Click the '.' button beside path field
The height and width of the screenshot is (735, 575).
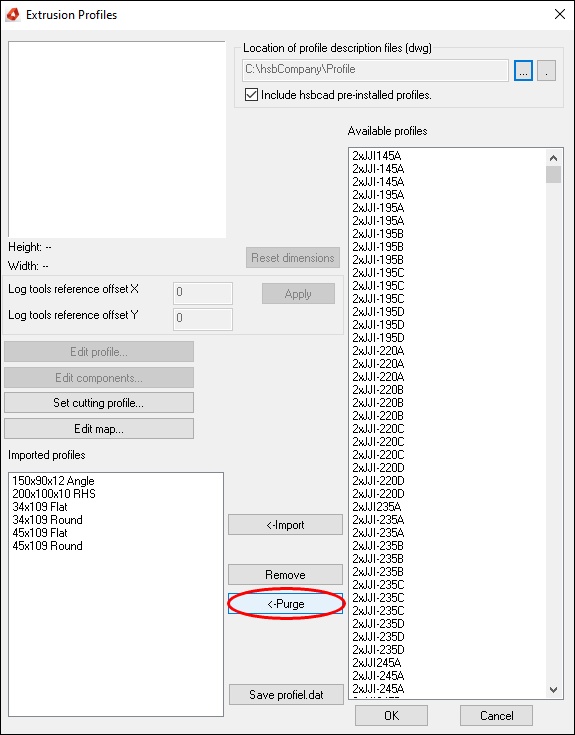[546, 70]
